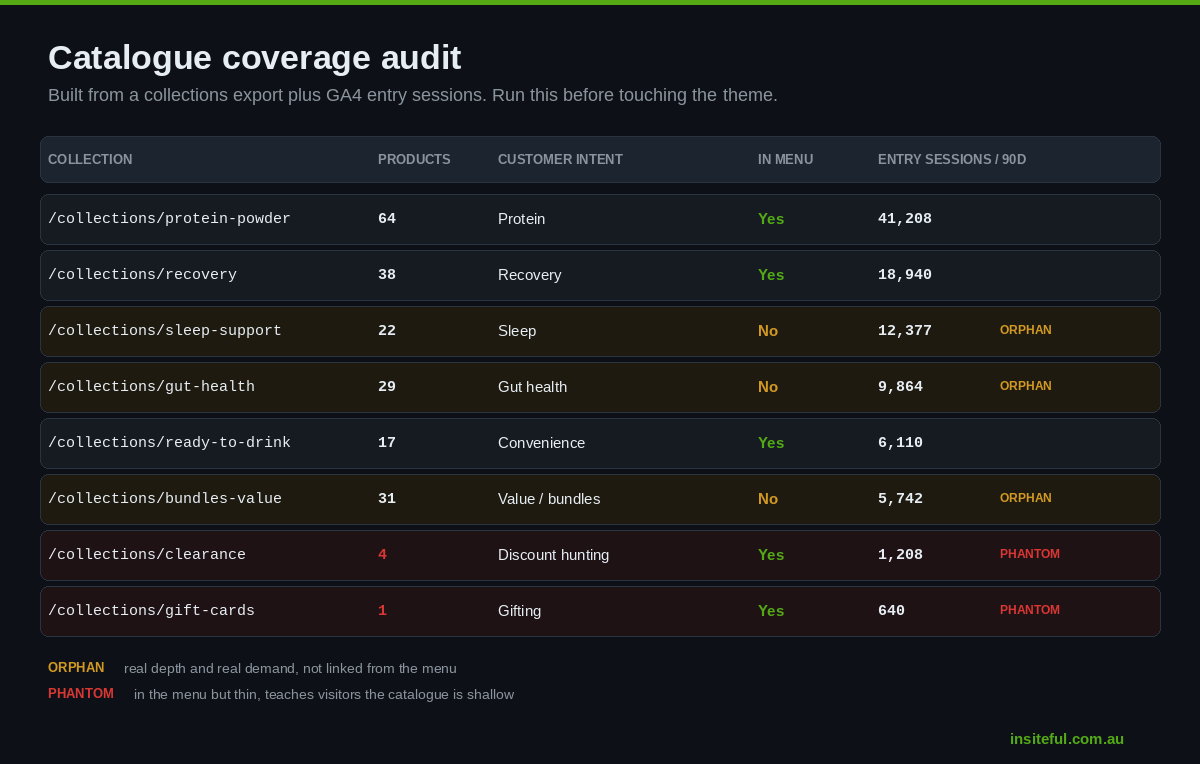Click the IN MENU column header
1200x764 pixels.
point(785,160)
